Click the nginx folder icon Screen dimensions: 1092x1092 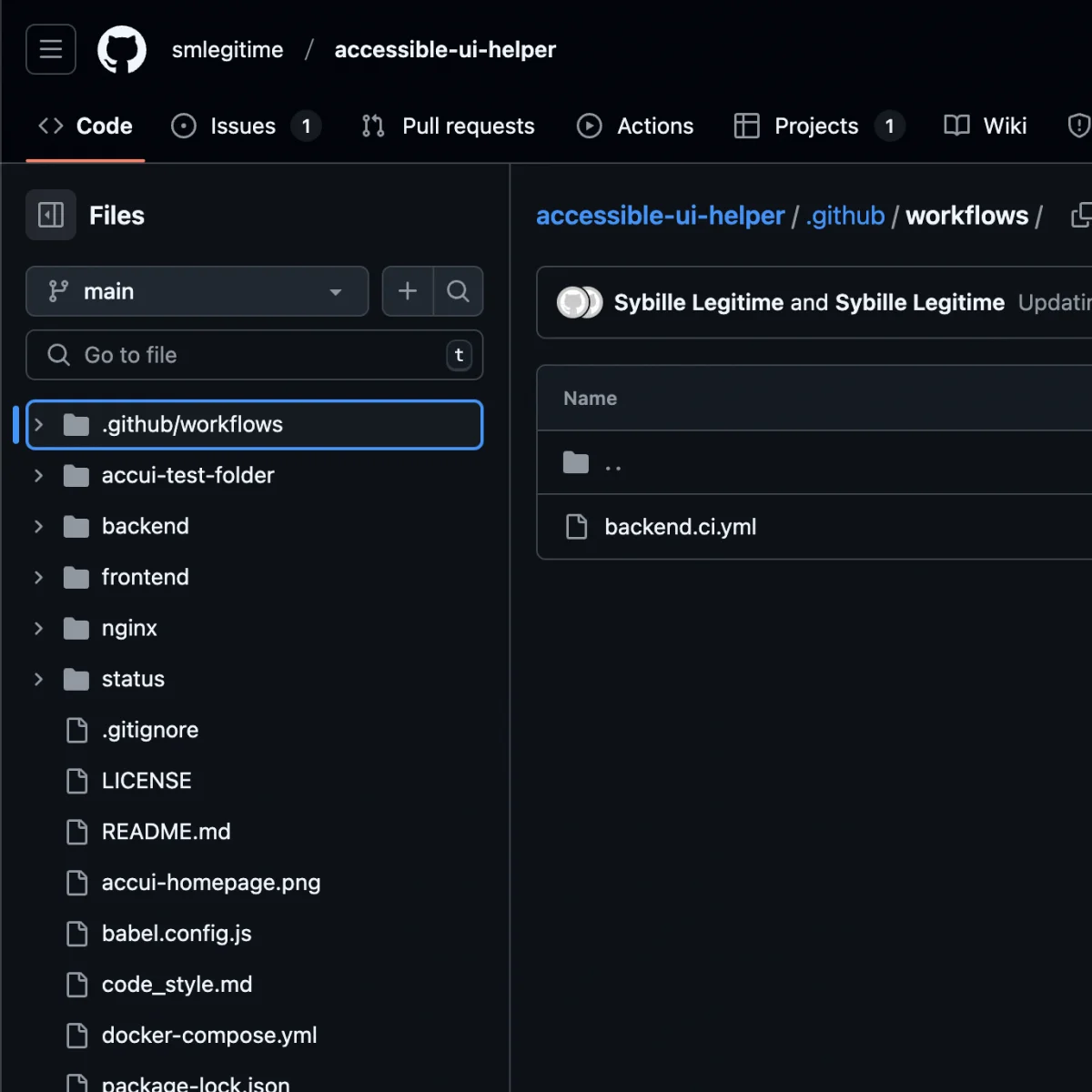coord(76,629)
